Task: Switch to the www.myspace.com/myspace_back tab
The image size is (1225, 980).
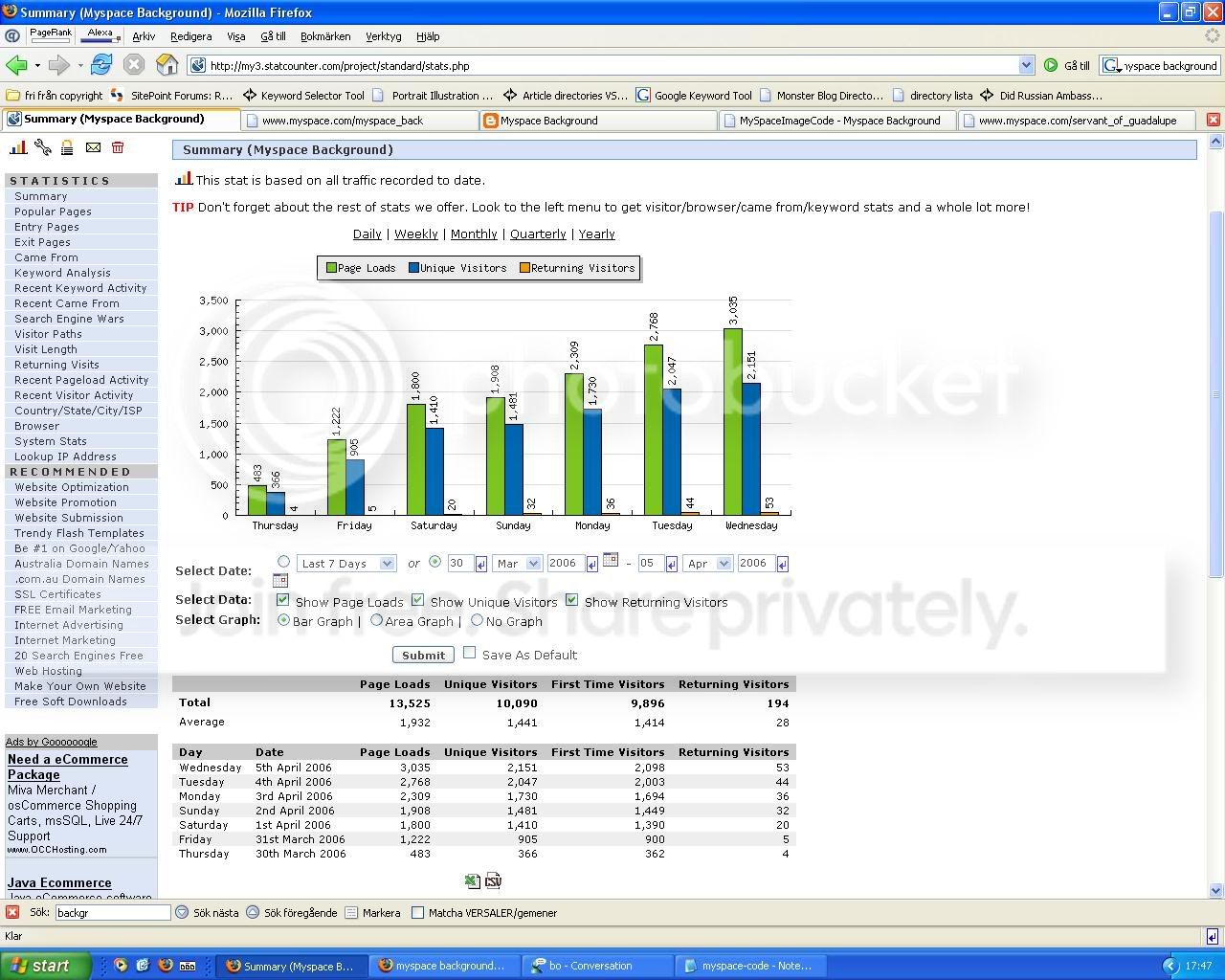Action: click(359, 120)
